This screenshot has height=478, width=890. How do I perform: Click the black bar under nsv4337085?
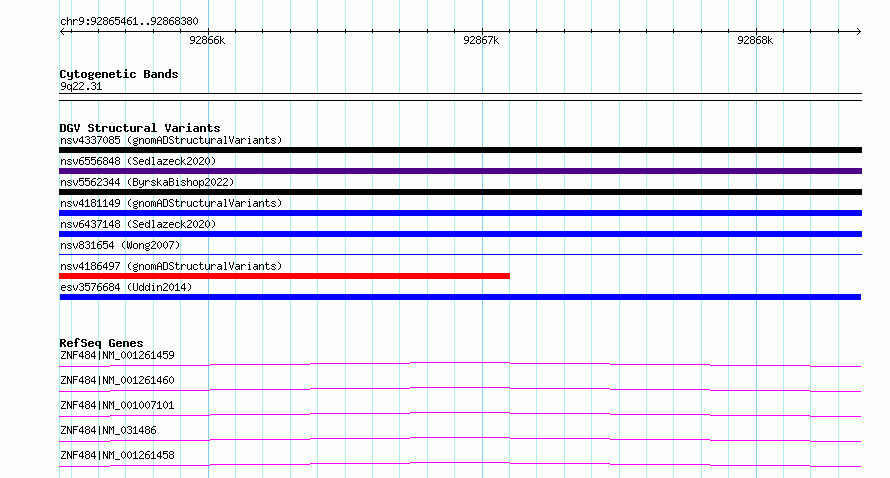coord(460,150)
